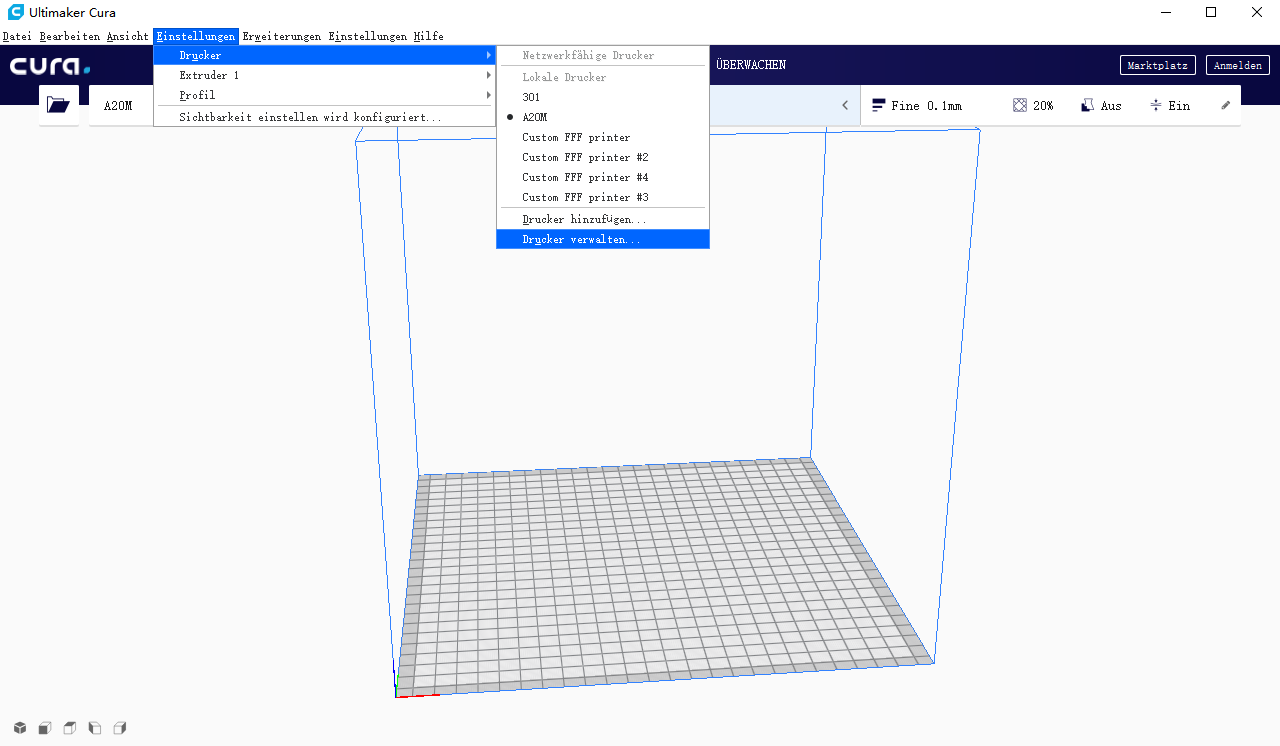Open the Ansicht menu
Viewport: 1280px width, 746px height.
[x=128, y=36]
